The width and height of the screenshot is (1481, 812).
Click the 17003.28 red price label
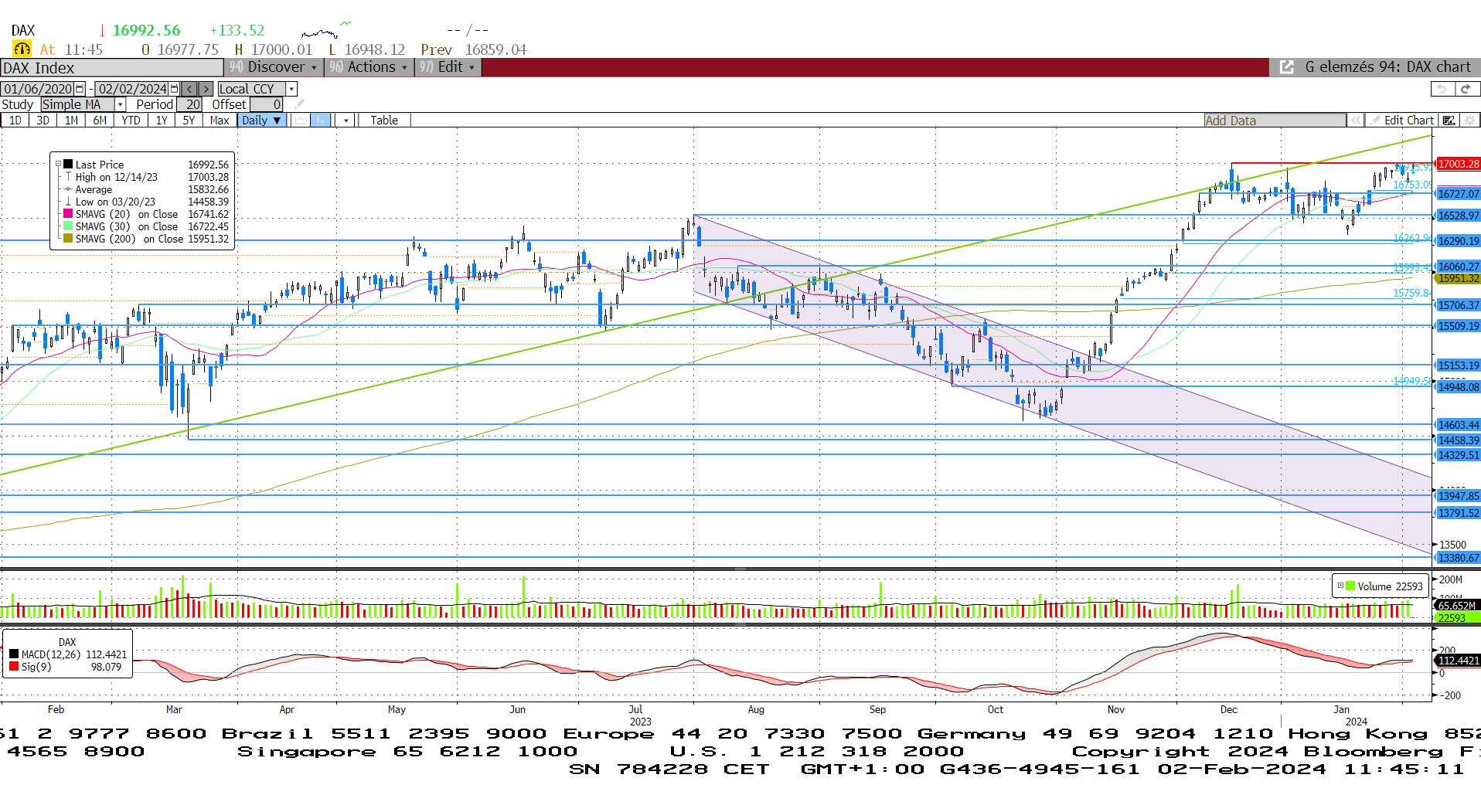(1458, 164)
